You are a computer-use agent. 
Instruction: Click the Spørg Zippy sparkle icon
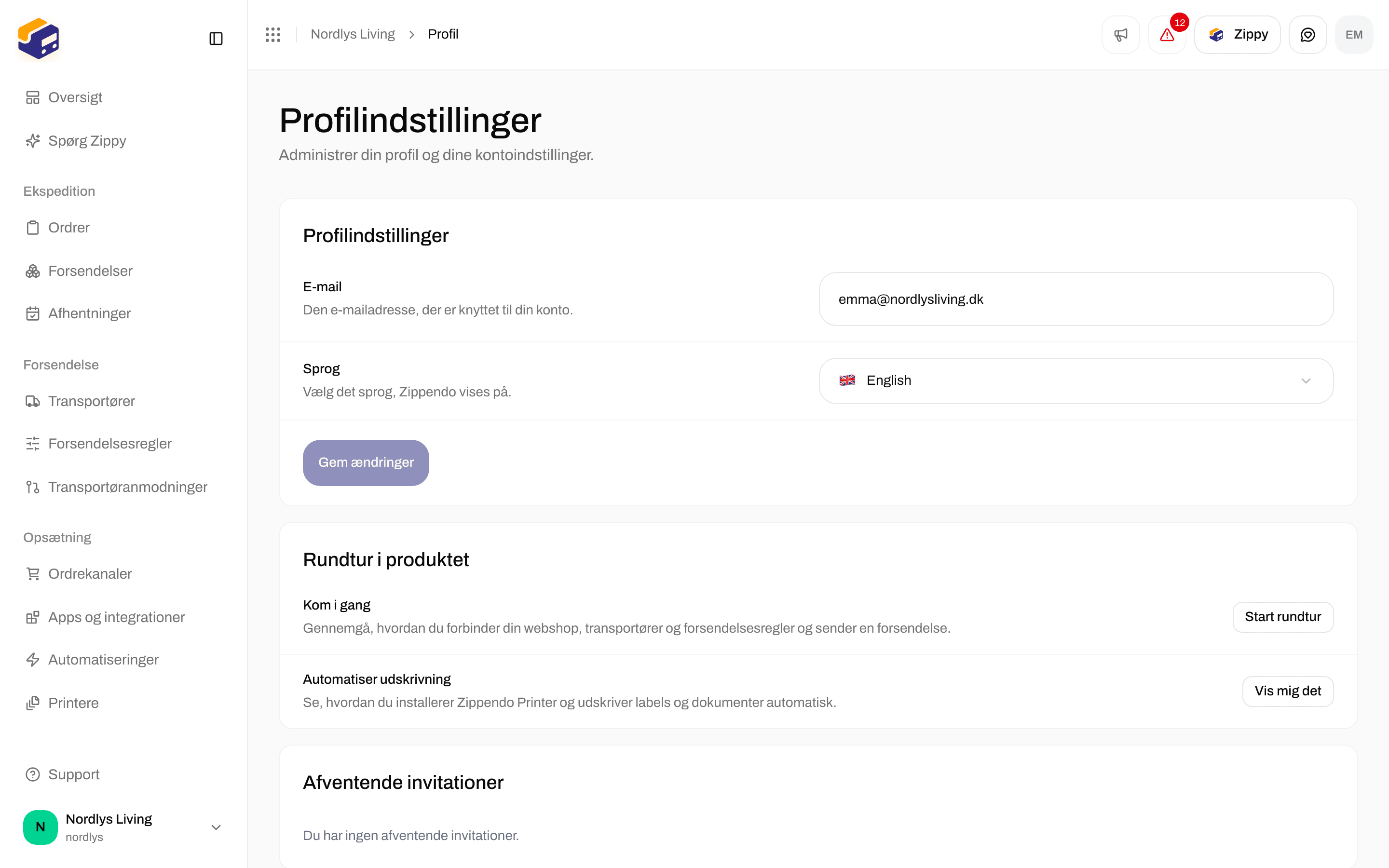click(x=33, y=141)
